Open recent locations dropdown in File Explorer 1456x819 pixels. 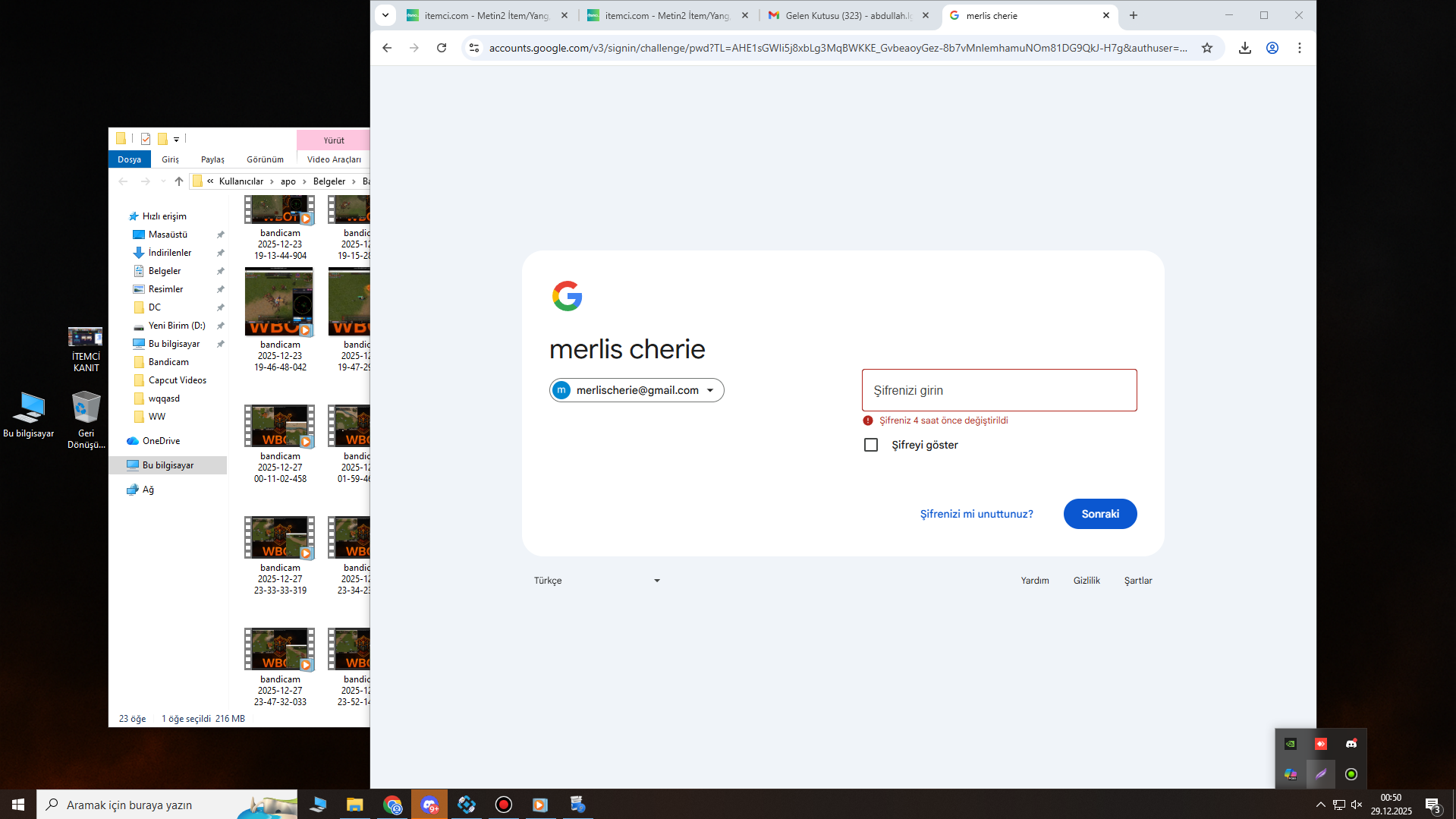(x=163, y=181)
